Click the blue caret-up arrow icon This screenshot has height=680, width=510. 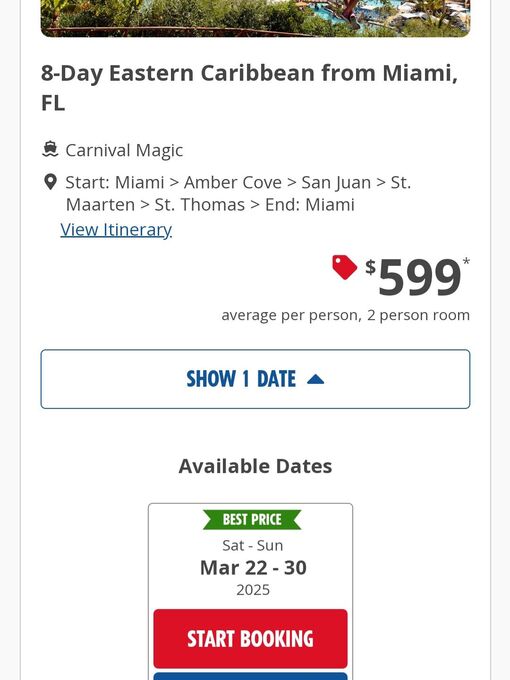pyautogui.click(x=315, y=379)
